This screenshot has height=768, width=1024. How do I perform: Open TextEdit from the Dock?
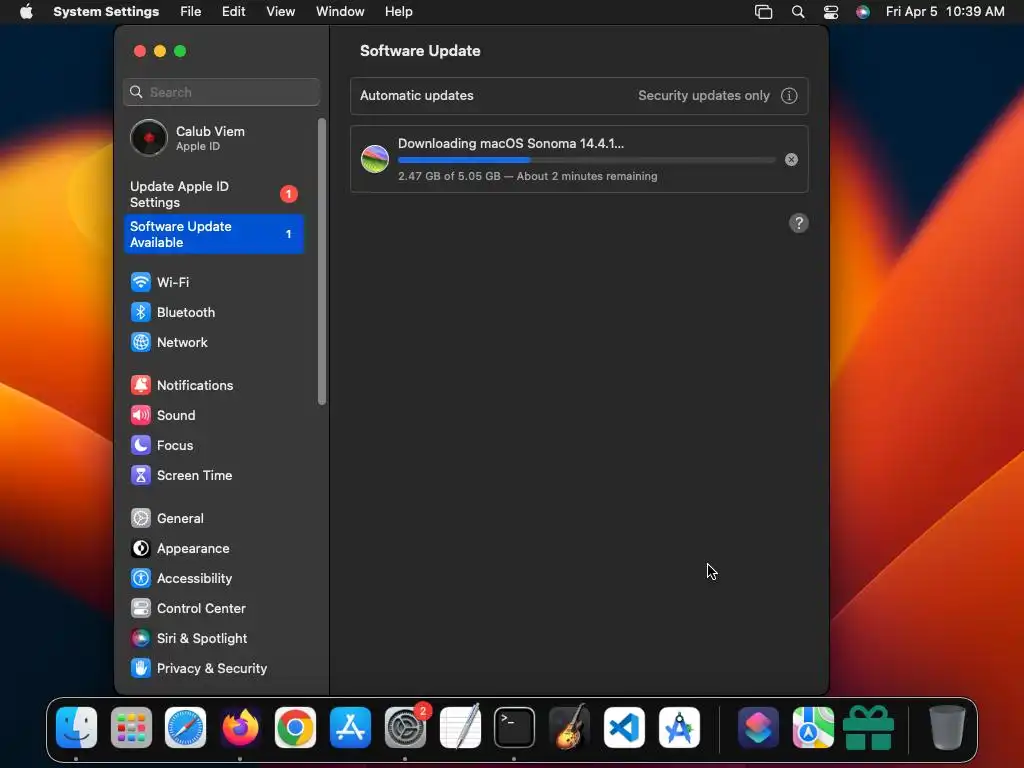coord(460,727)
